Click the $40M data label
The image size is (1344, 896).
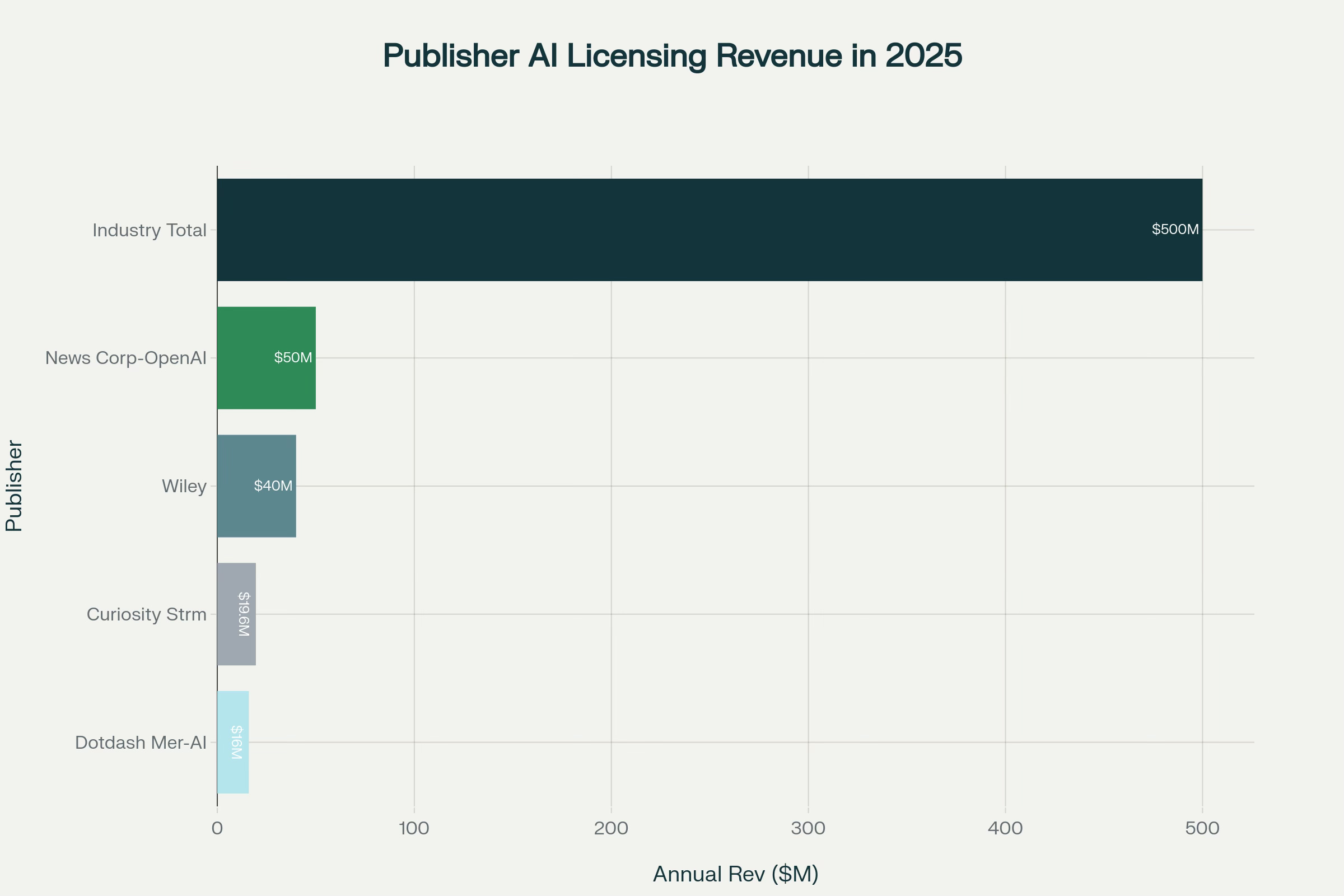273,486
